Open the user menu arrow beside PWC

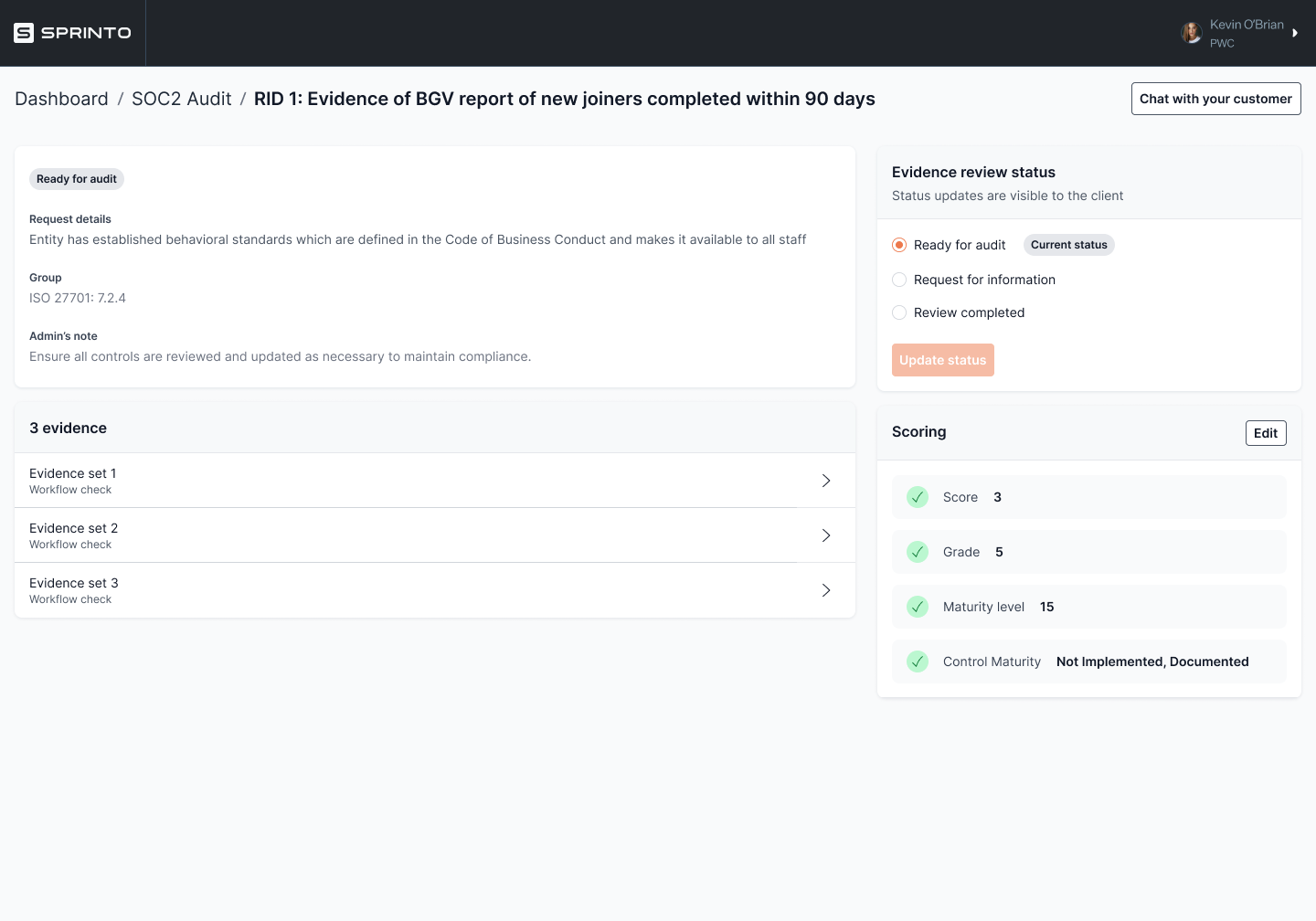coord(1295,33)
